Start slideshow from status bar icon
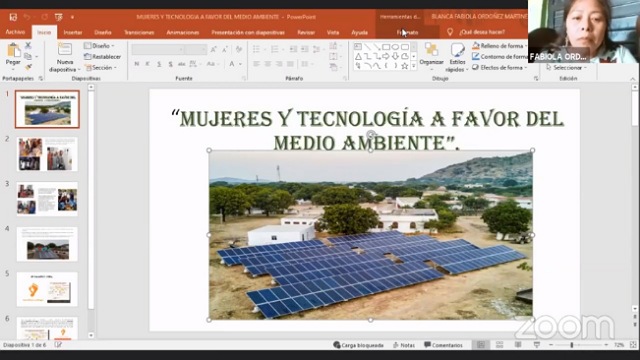 (537, 345)
